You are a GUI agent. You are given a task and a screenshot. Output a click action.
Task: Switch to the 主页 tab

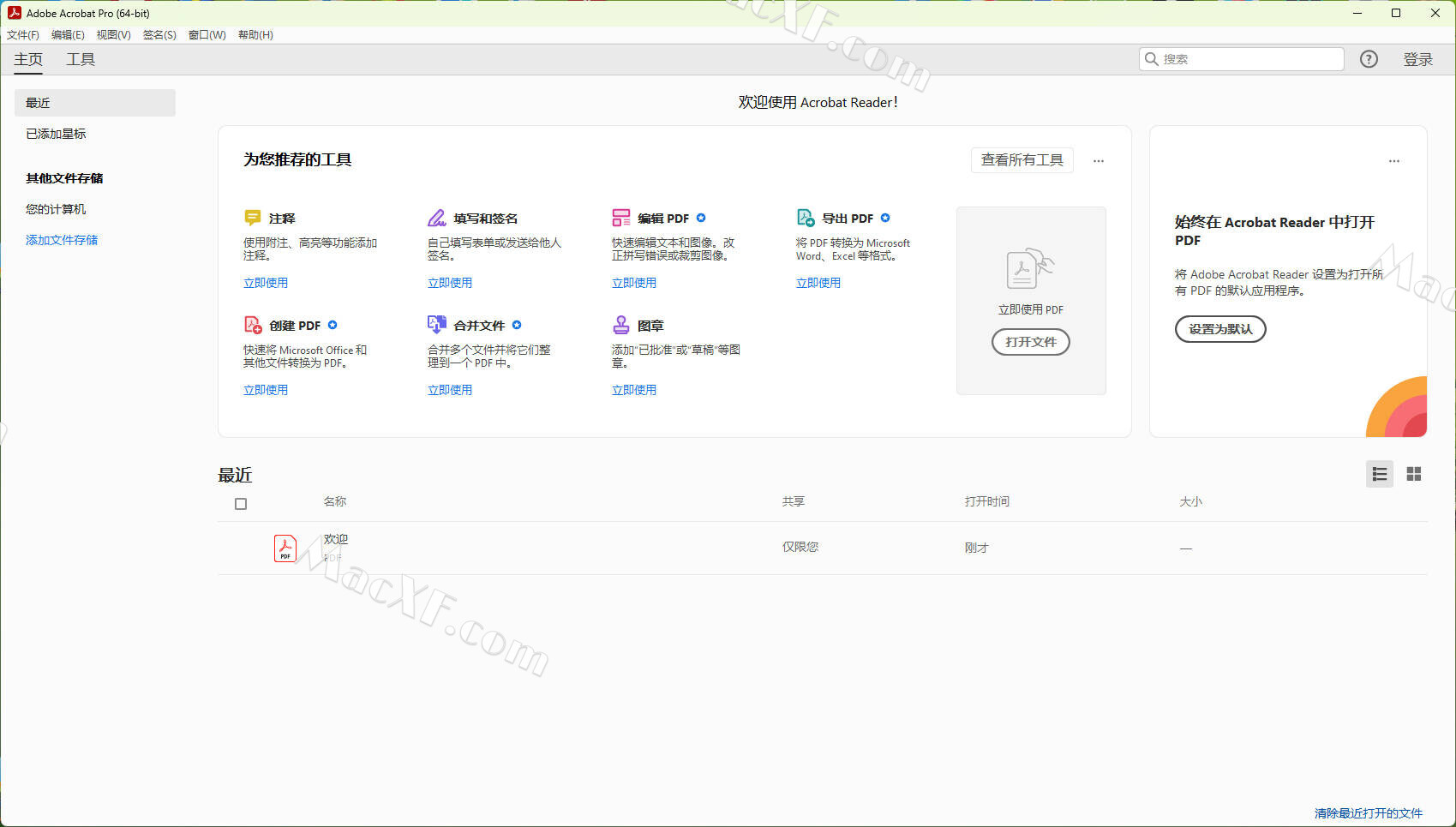(x=28, y=59)
